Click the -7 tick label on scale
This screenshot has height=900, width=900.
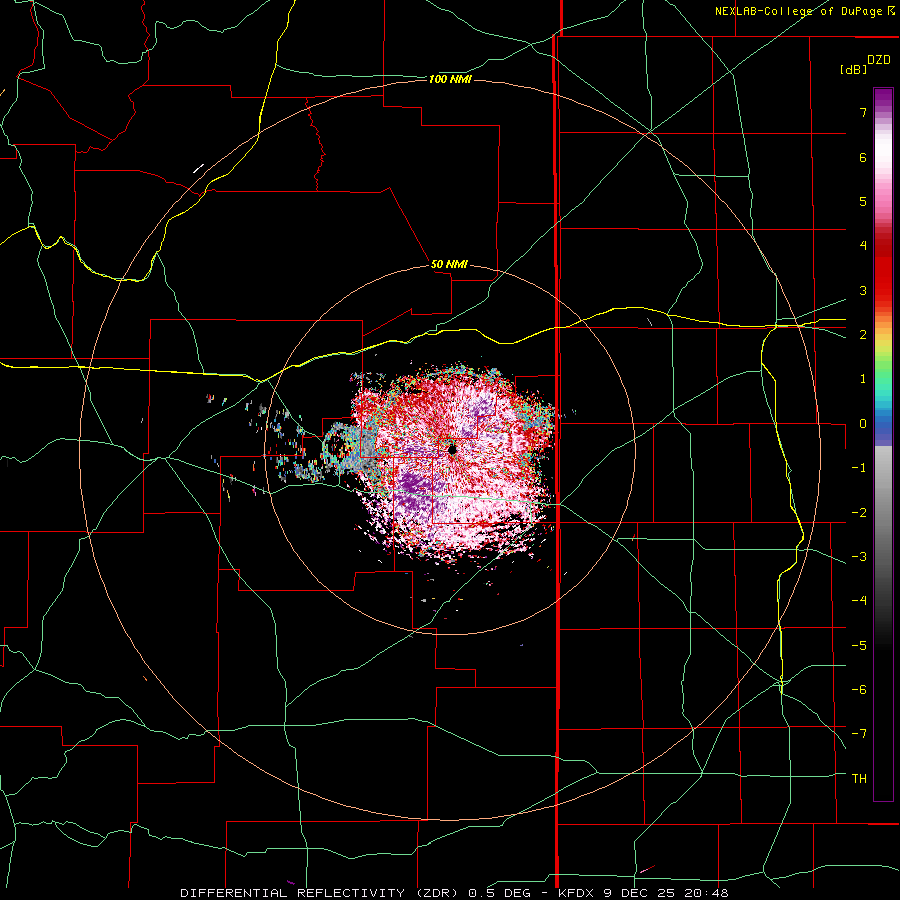pos(859,734)
